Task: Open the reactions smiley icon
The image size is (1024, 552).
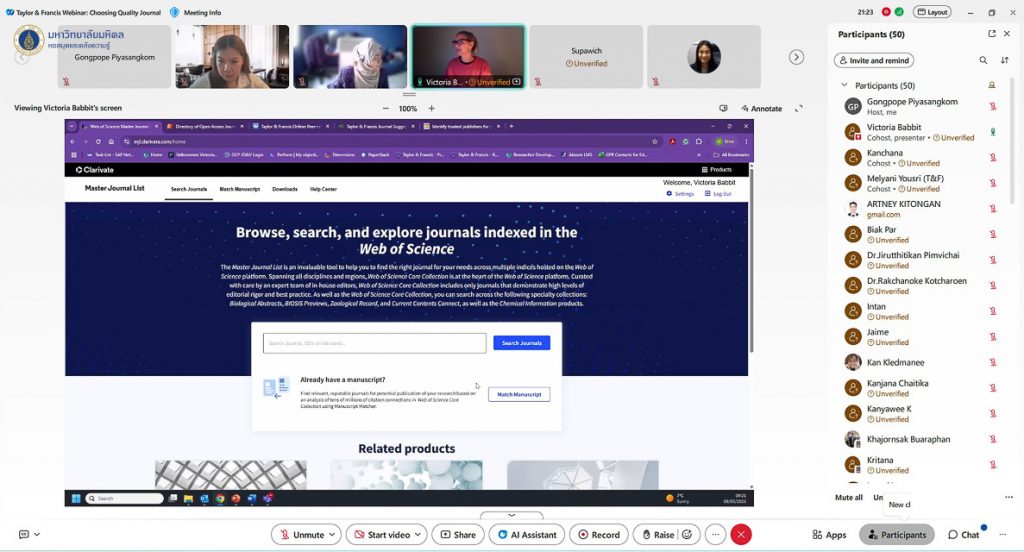Action: coord(689,535)
